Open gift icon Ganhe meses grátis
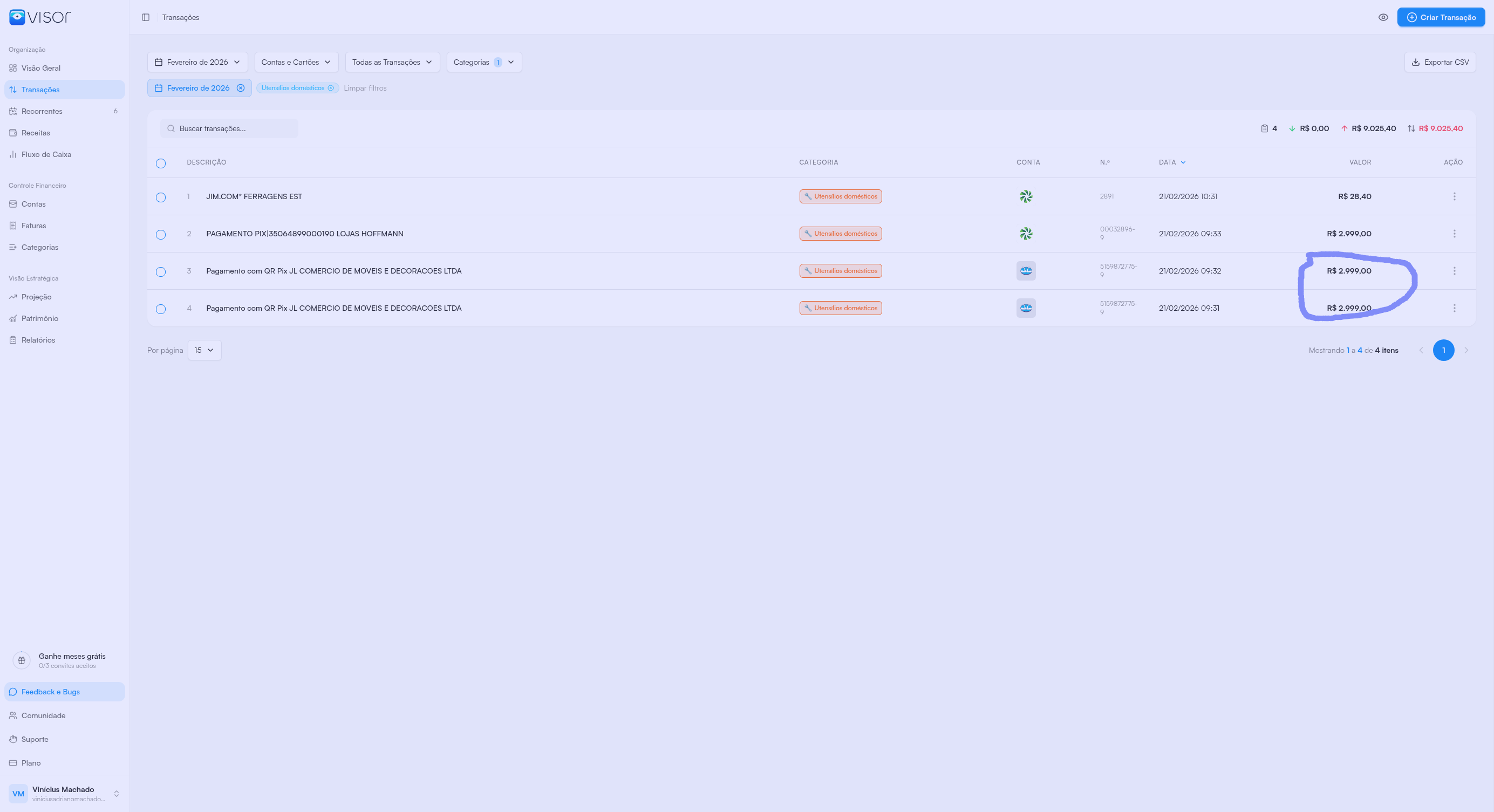This screenshot has width=1494, height=812. 22,660
